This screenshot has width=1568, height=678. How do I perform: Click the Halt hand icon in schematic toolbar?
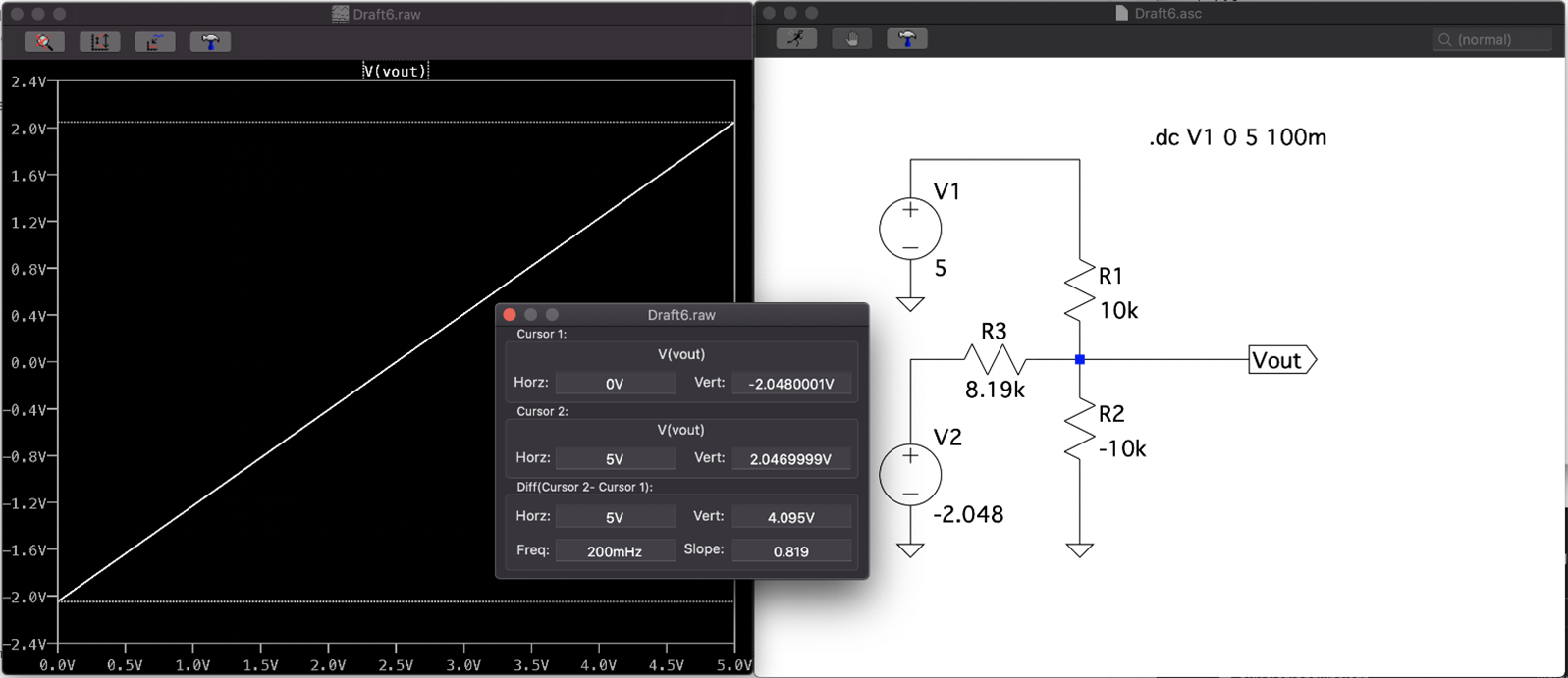coord(851,38)
